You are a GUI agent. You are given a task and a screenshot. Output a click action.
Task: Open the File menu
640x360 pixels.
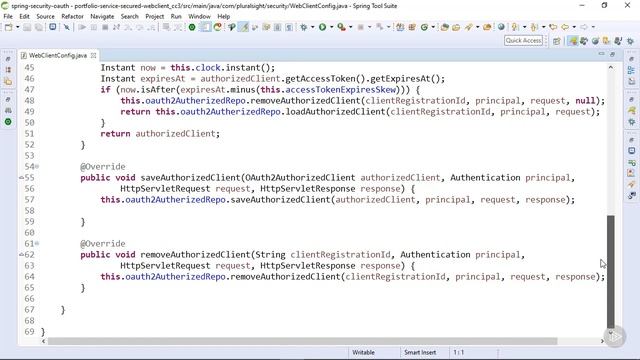8,16
